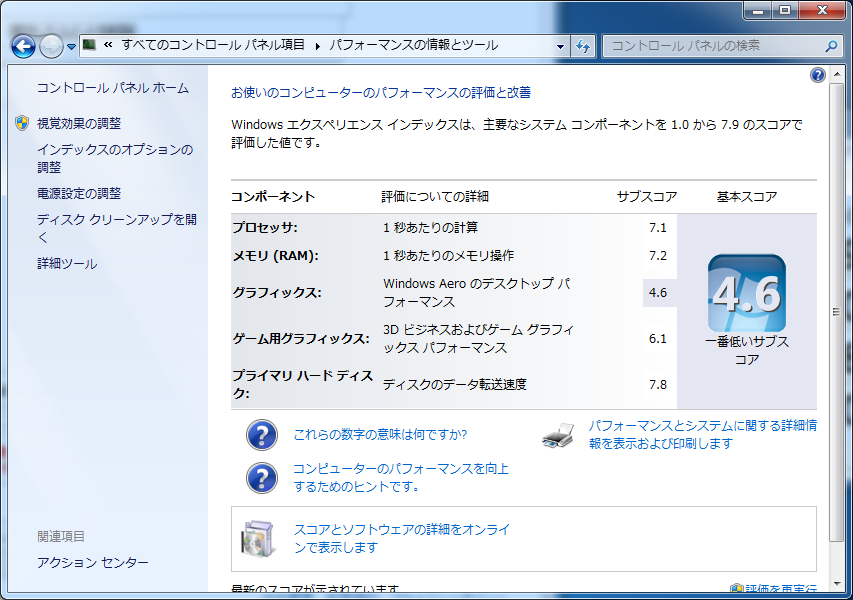Open インデックスのオプションの調整 link
Viewport: 853px width, 600px height.
(115, 158)
